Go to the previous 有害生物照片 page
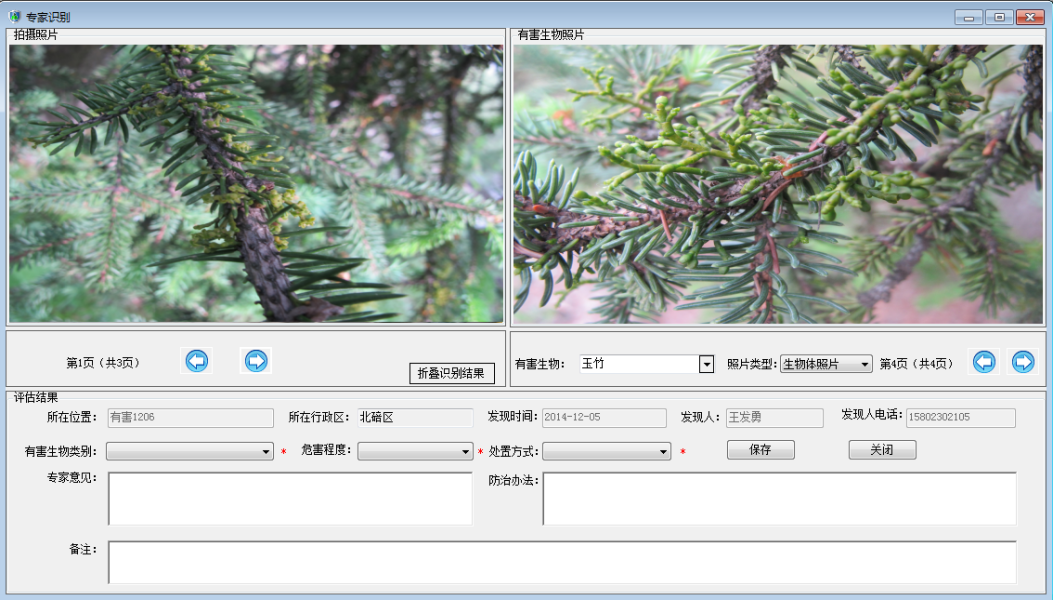 (983, 362)
